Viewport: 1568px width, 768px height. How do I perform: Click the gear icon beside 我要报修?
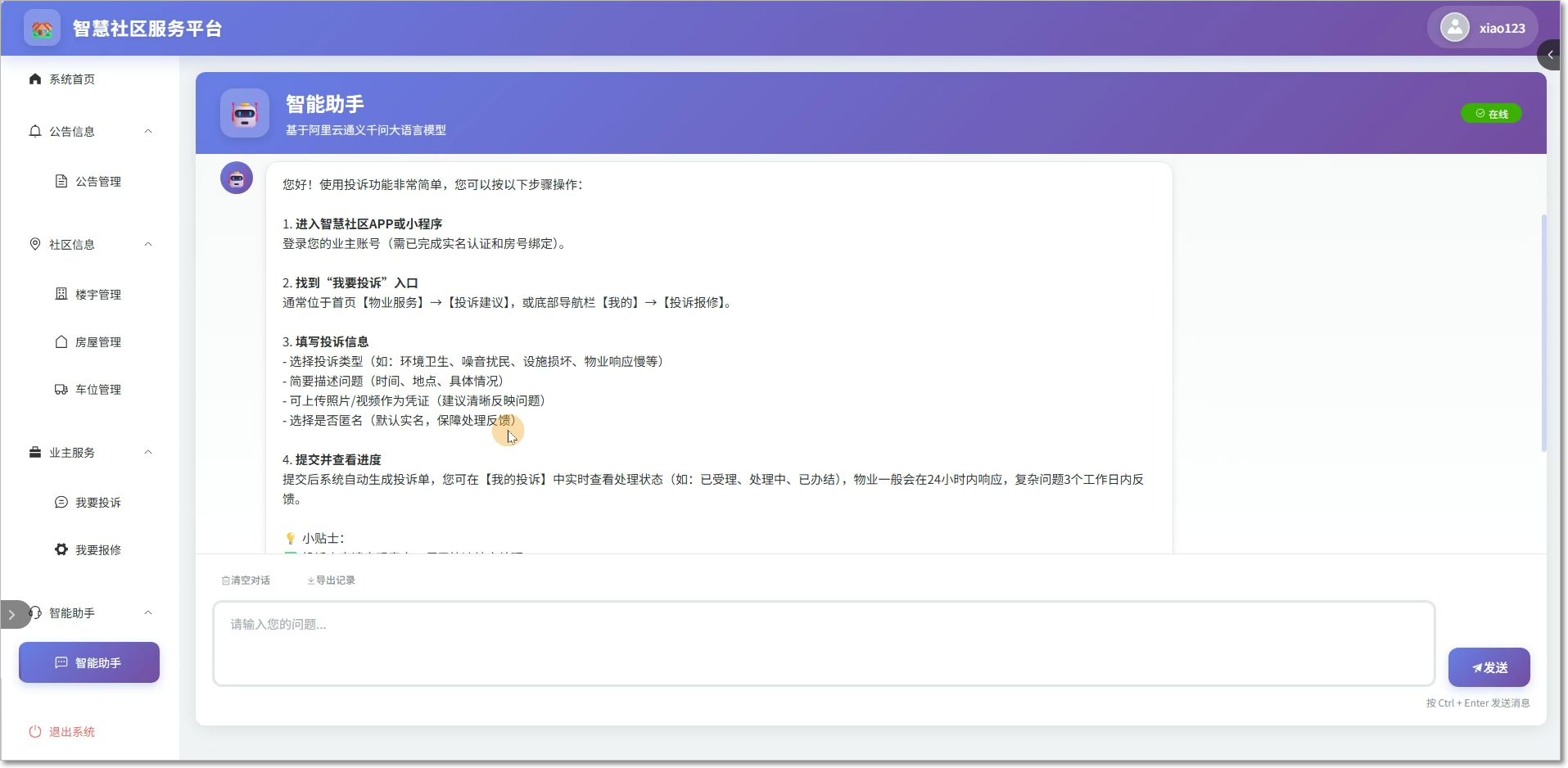pyautogui.click(x=61, y=549)
